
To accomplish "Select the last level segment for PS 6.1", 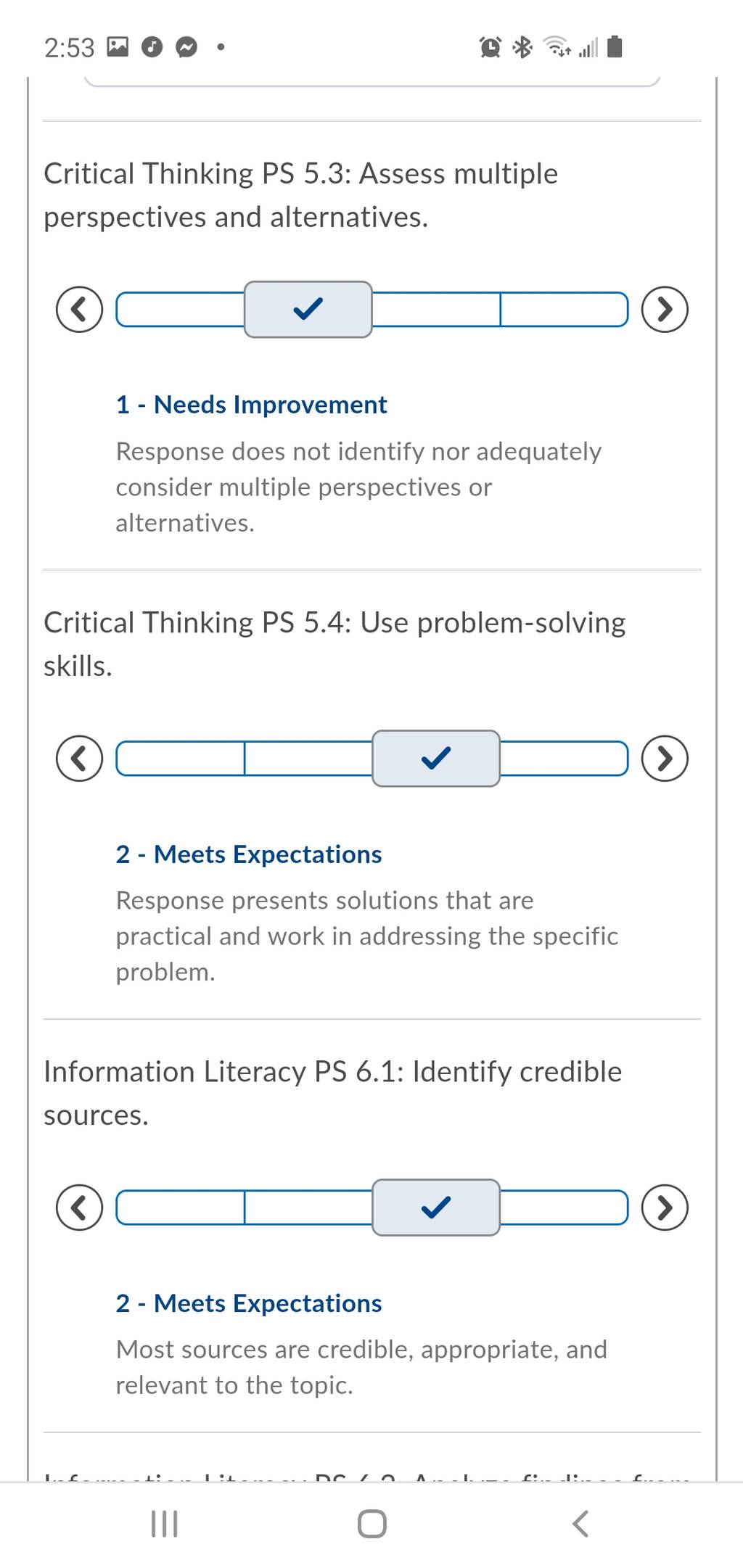I will [x=564, y=1208].
